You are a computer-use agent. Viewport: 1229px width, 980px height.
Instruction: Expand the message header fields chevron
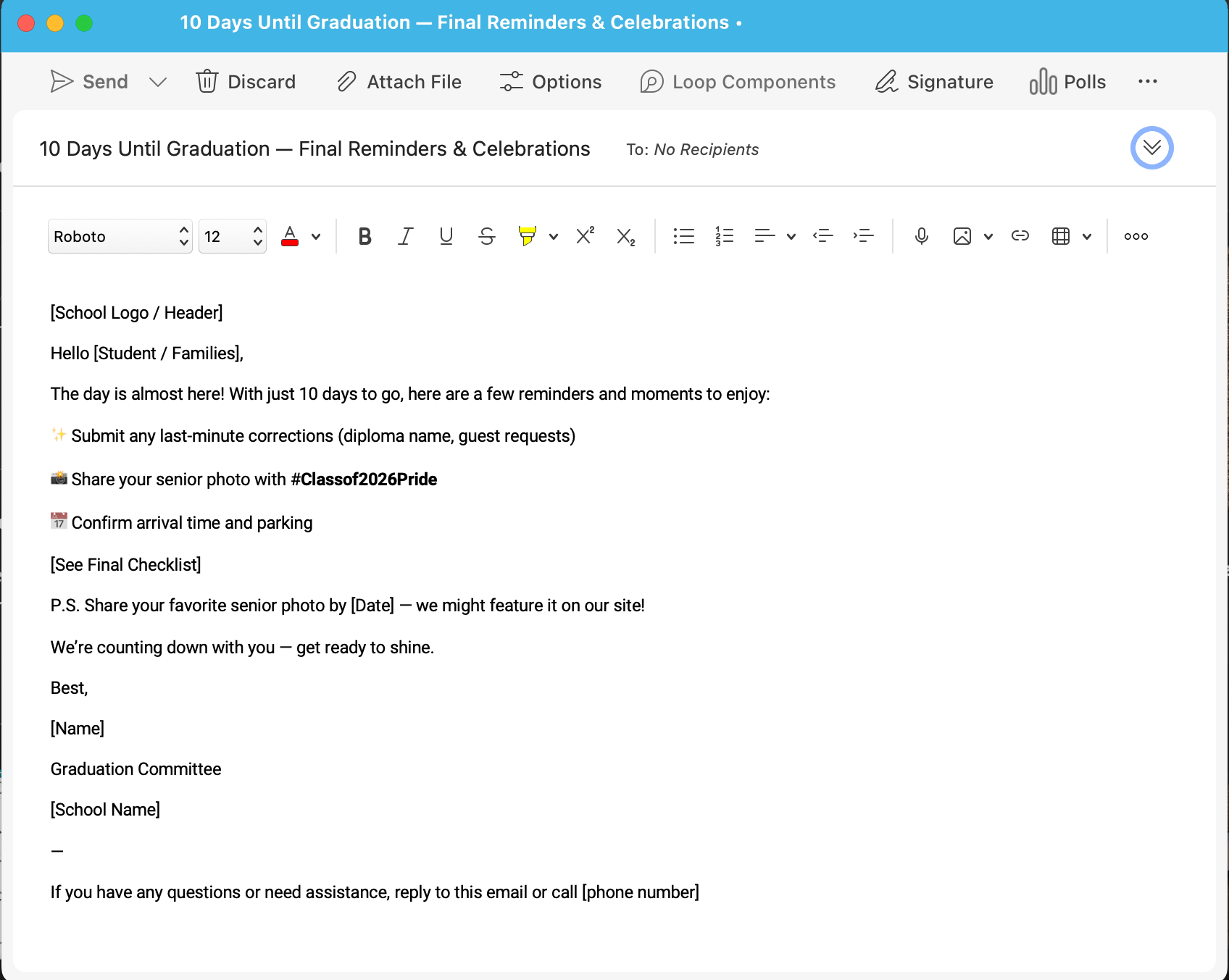click(x=1151, y=148)
